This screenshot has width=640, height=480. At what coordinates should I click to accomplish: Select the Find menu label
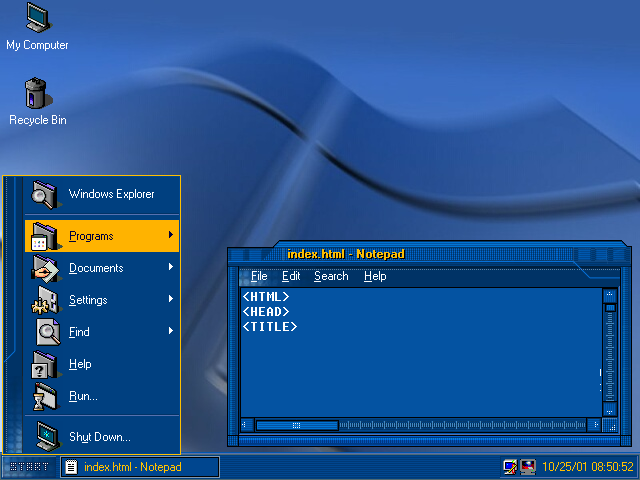pyautogui.click(x=79, y=332)
